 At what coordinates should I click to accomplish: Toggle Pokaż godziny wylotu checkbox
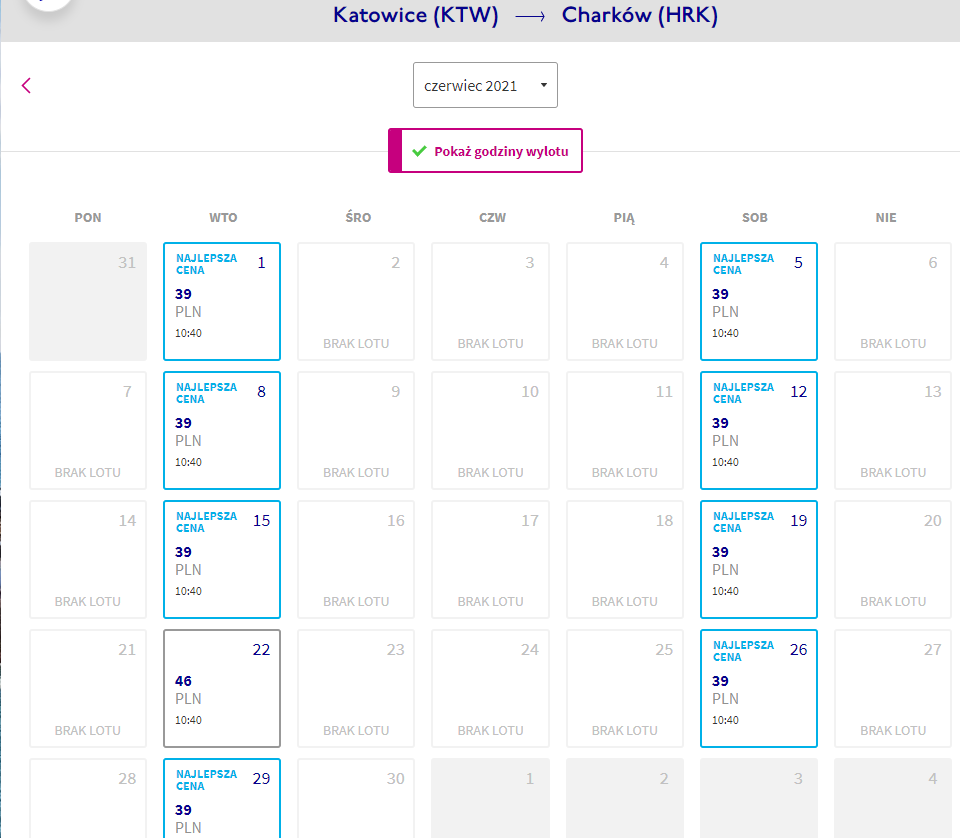[x=485, y=151]
